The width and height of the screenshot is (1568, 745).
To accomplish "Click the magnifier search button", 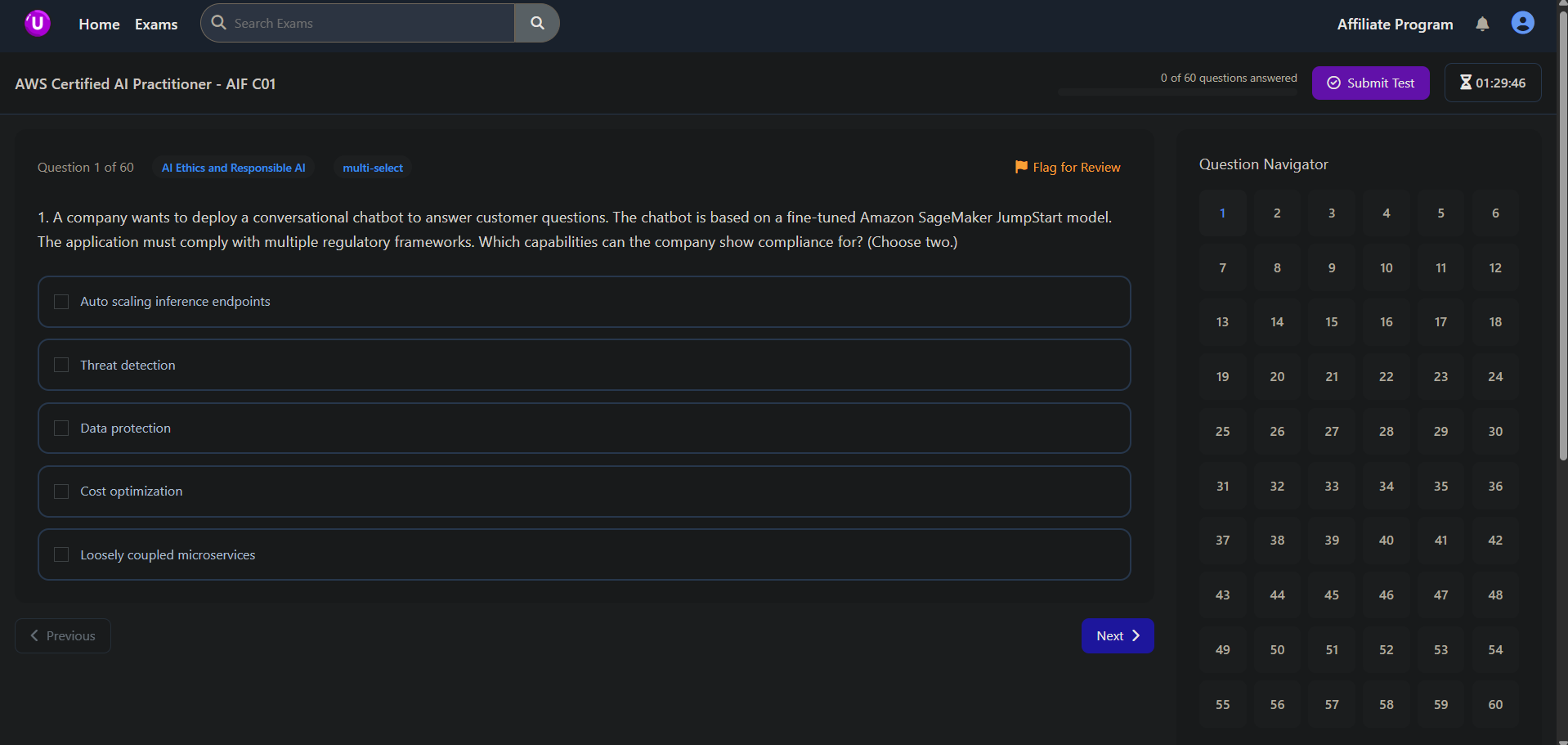I will coord(537,23).
